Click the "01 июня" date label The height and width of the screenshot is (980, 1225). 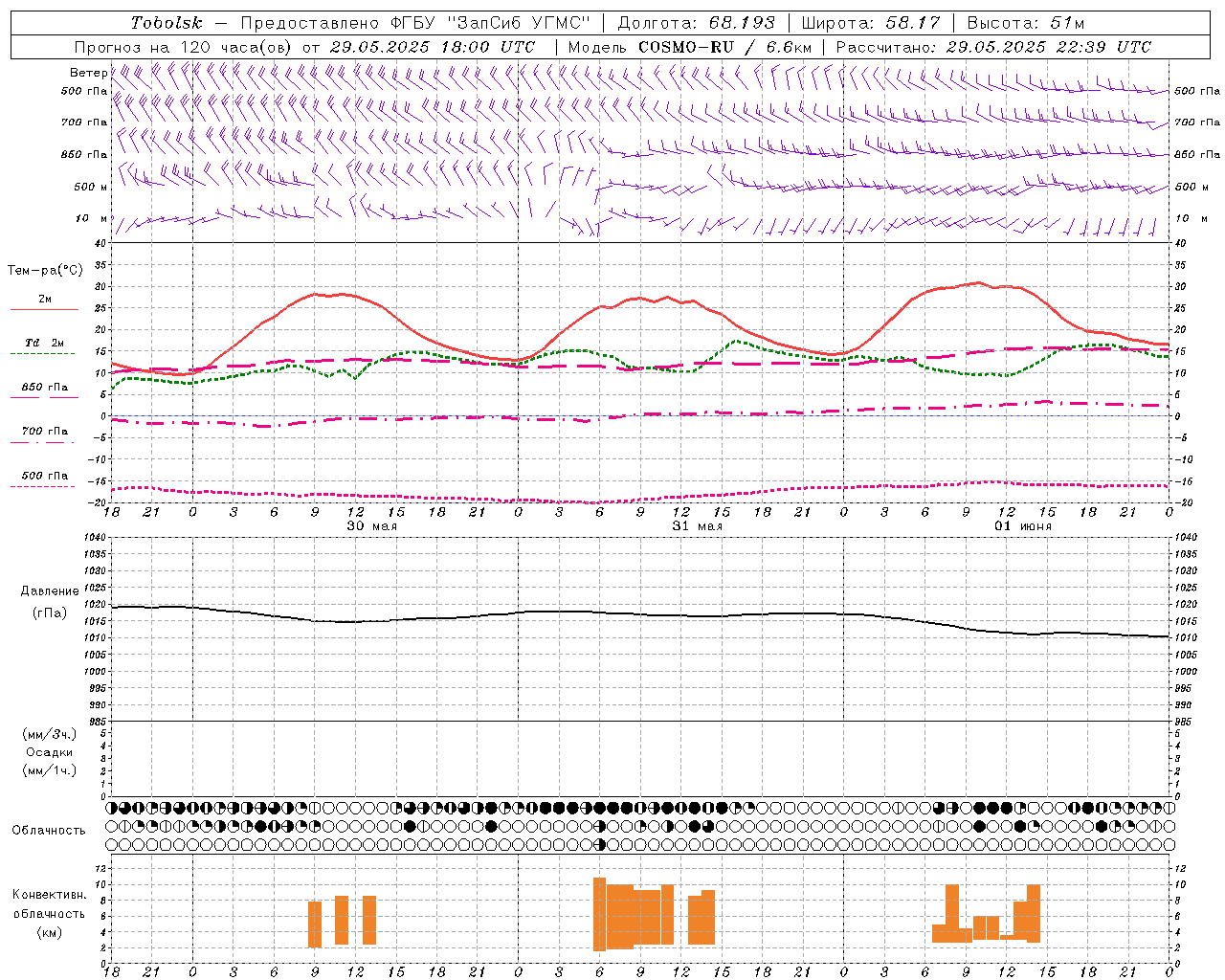[x=1022, y=525]
